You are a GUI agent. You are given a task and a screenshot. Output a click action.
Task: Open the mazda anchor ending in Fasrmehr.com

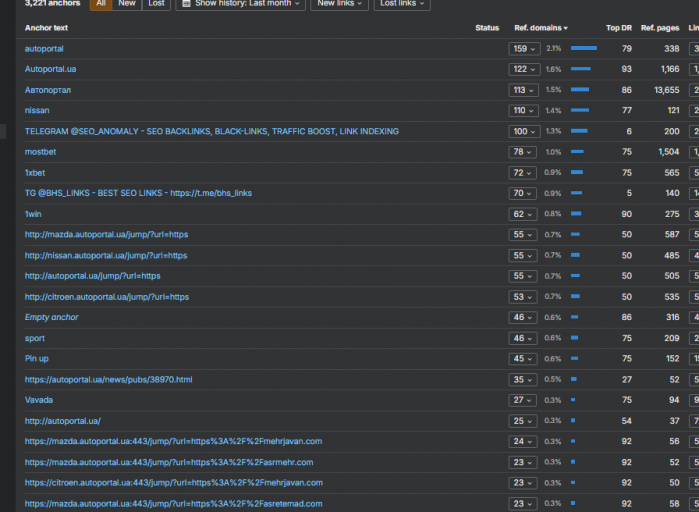point(169,462)
